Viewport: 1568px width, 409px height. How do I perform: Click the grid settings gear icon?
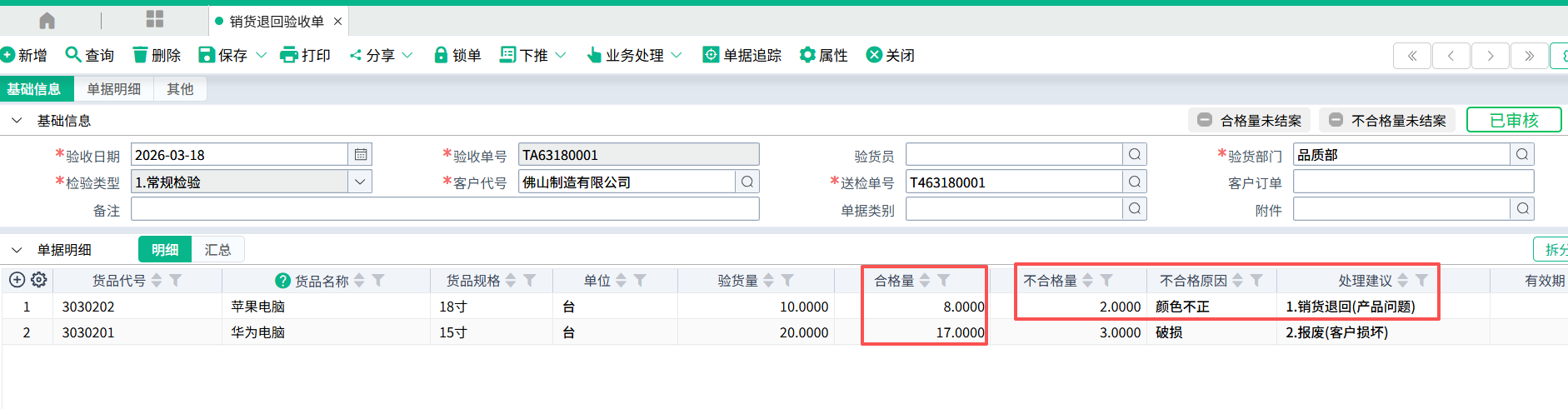click(39, 280)
